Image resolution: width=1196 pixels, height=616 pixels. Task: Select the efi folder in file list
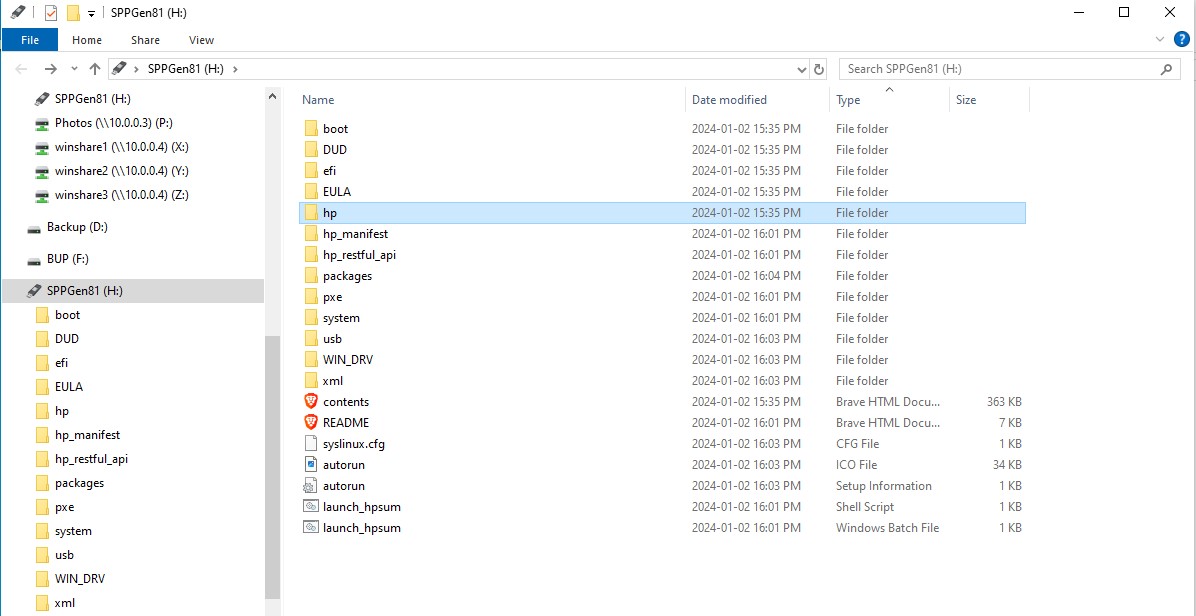pos(662,171)
